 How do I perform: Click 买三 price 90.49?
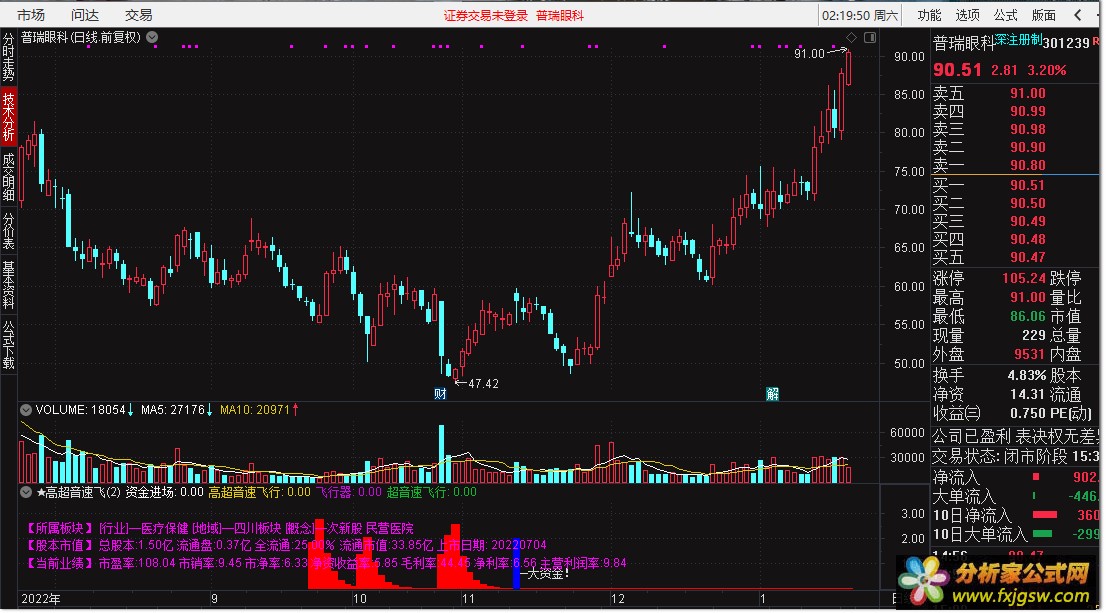tap(1028, 221)
